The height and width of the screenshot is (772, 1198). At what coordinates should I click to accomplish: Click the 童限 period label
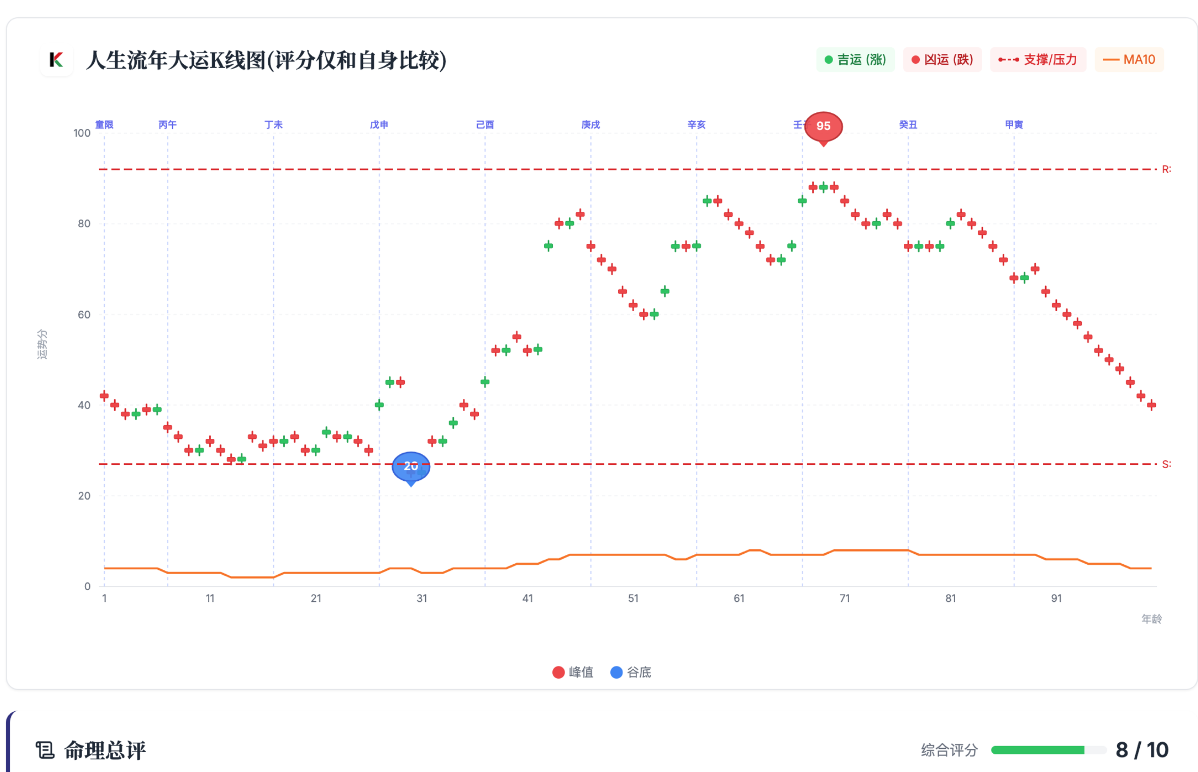click(104, 125)
